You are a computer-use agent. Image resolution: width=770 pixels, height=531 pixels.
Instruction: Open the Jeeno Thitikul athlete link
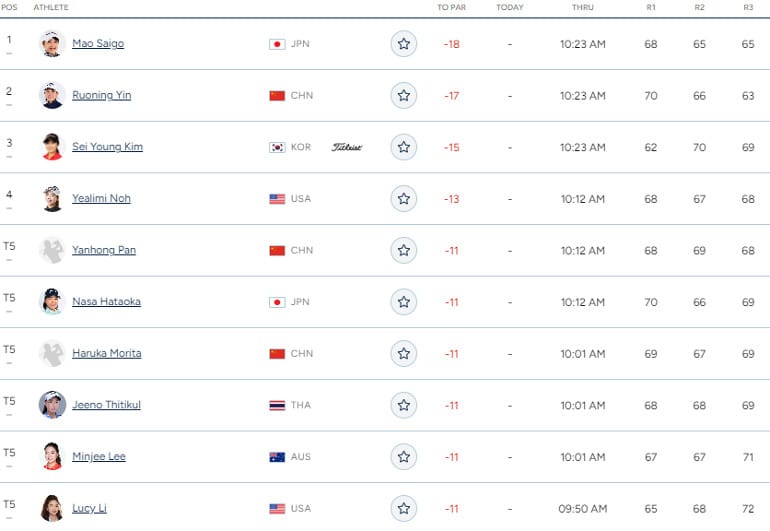click(106, 405)
